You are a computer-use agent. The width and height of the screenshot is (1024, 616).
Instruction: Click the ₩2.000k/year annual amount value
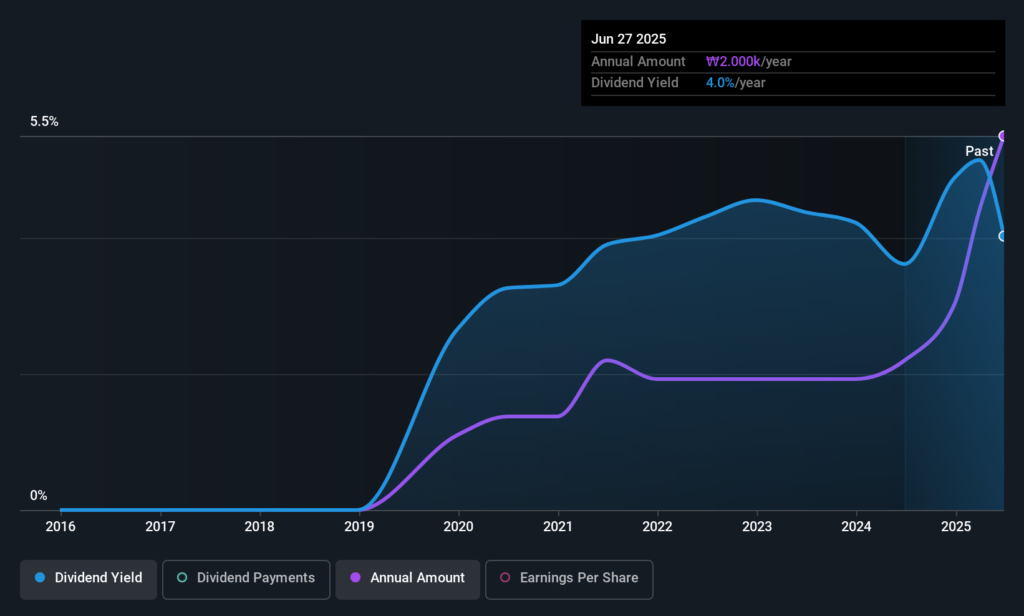click(748, 62)
